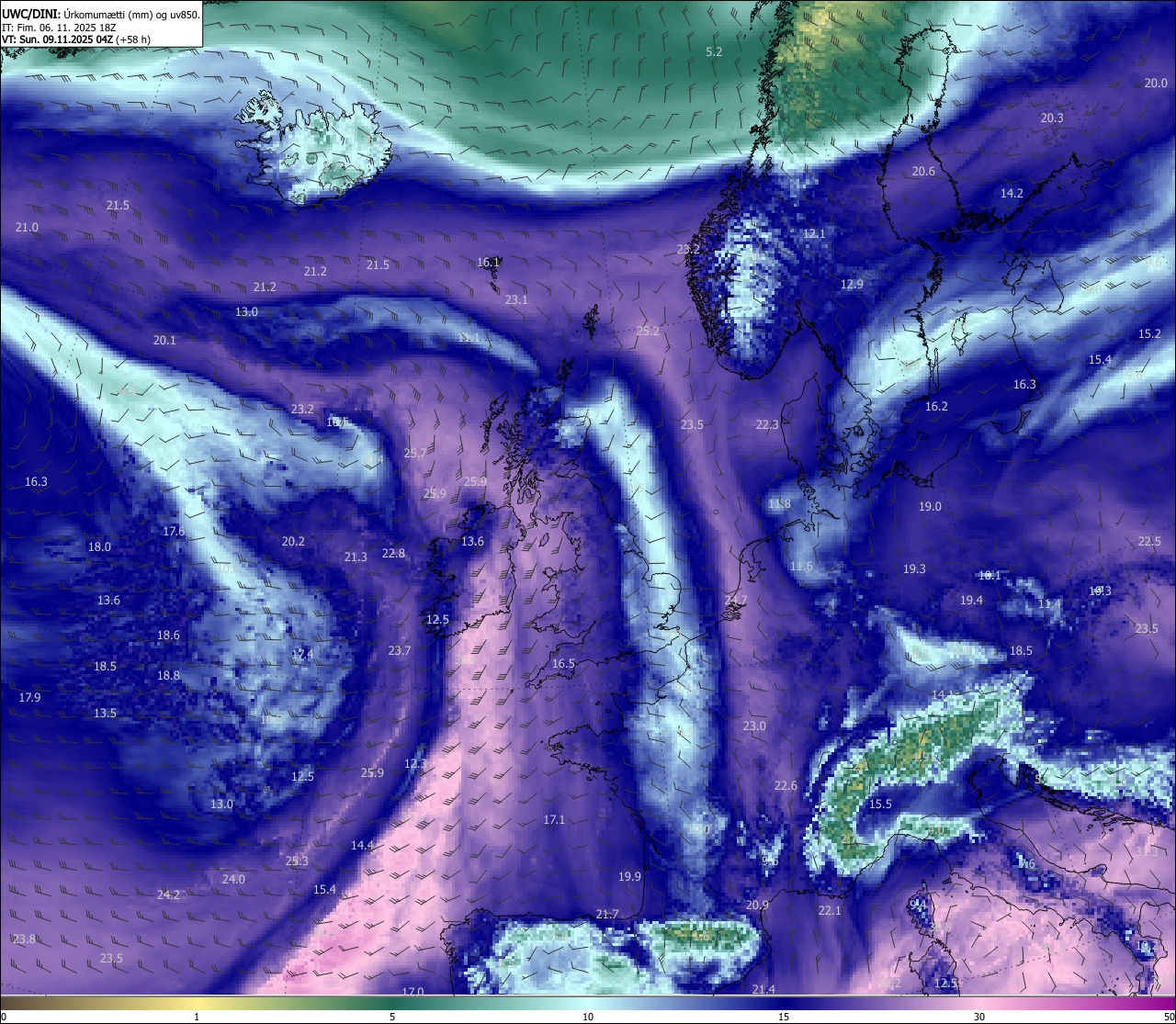This screenshot has width=1176, height=1024.
Task: Click the 24.2 value label
Action: tap(168, 895)
